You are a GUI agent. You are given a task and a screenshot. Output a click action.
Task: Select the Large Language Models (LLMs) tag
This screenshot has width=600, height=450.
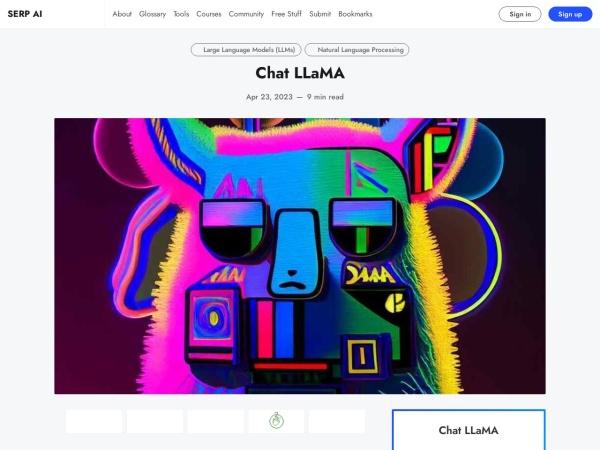pos(246,50)
